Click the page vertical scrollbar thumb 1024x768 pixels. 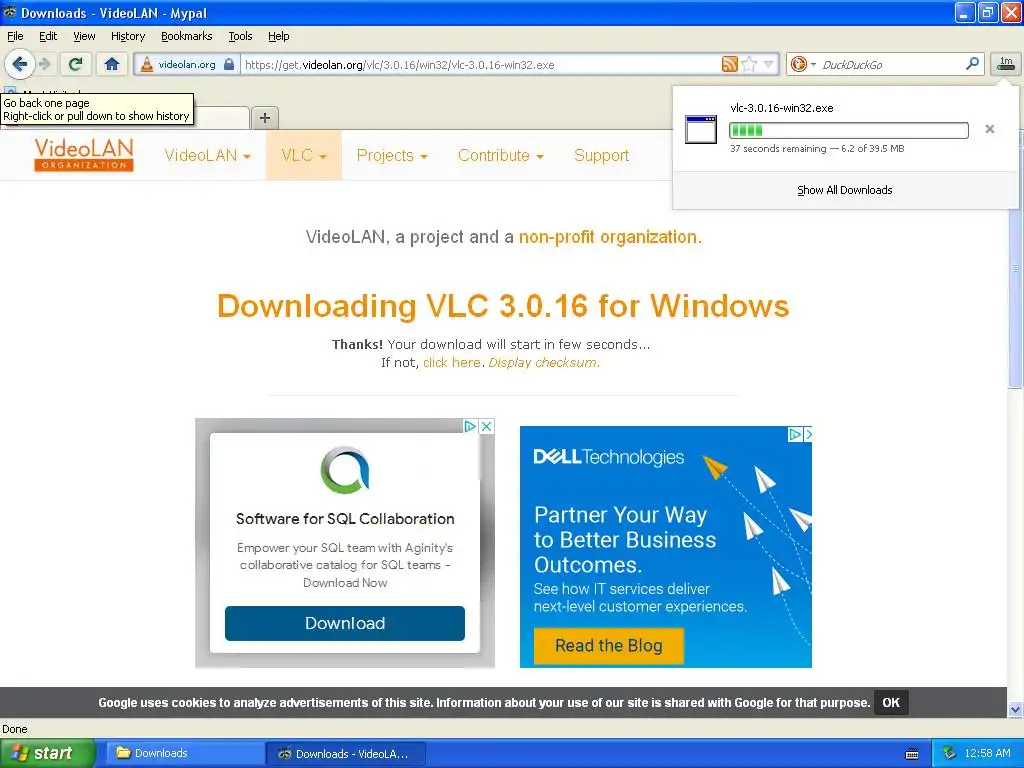point(1015,268)
